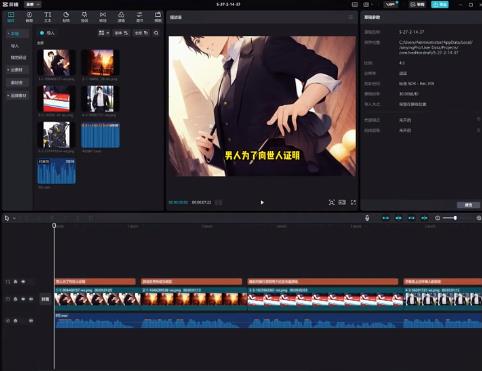The height and width of the screenshot is (371, 482).
Task: Toggle visibility eye on the subtitle track
Action: (x=23, y=282)
